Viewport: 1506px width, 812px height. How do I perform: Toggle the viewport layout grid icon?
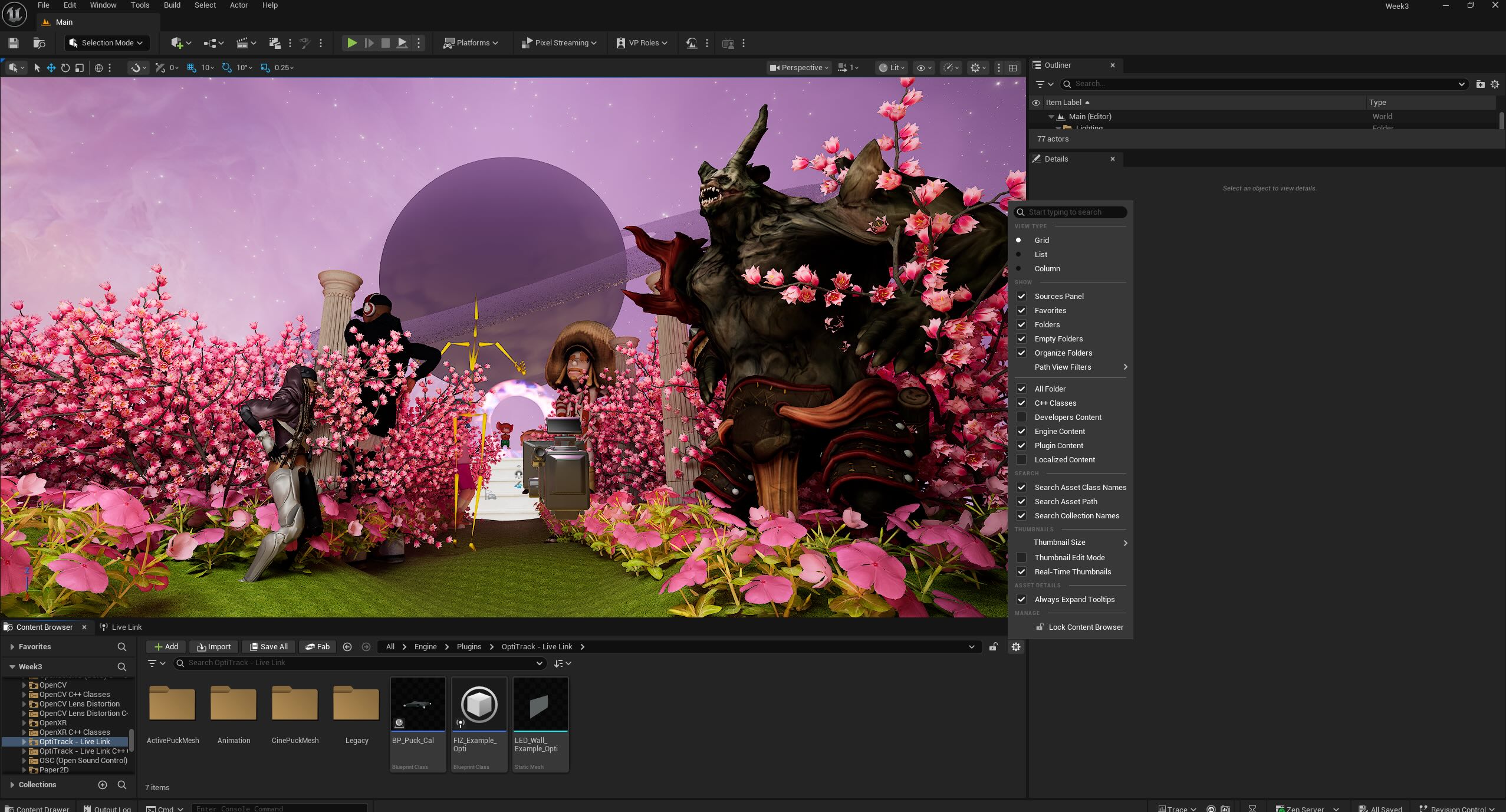point(1012,68)
